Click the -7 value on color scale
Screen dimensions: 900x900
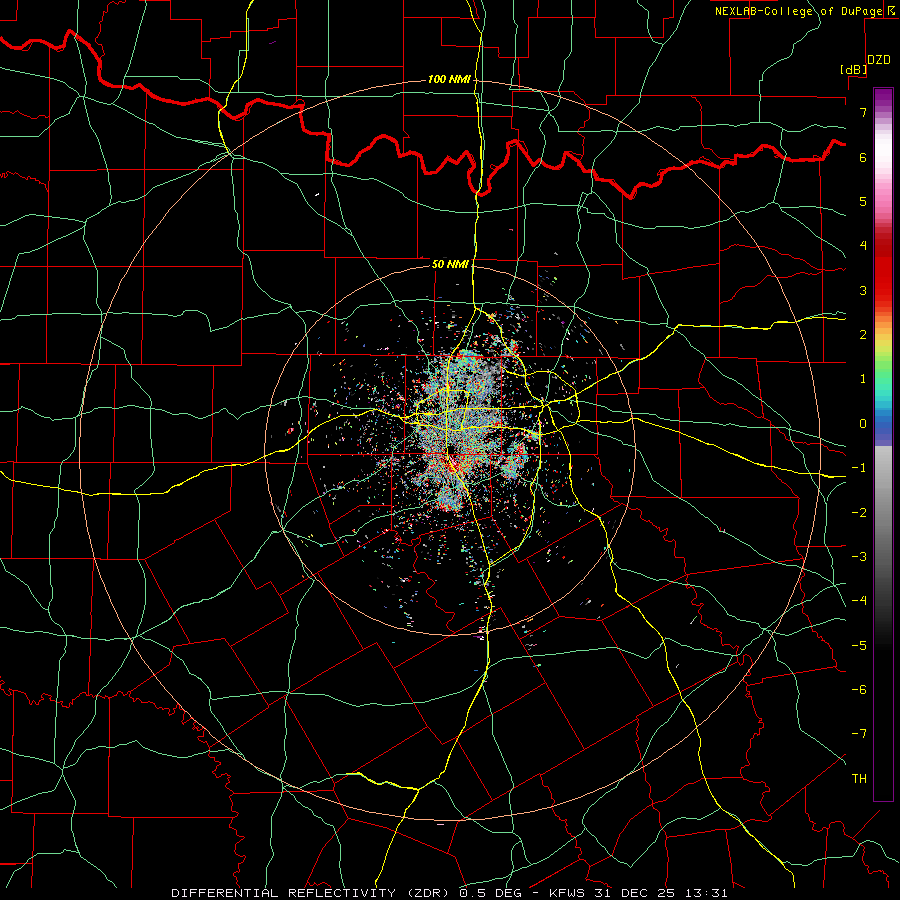[859, 734]
